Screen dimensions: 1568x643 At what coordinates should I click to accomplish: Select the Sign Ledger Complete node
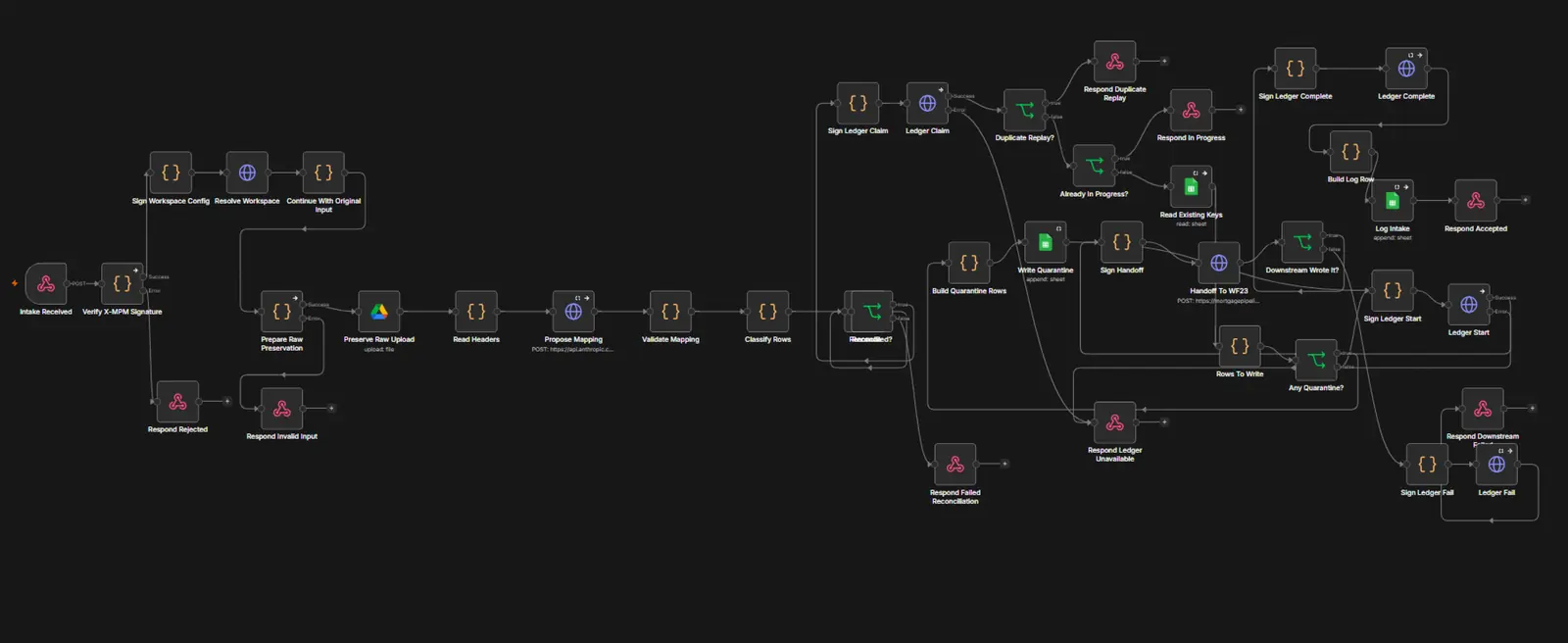[1296, 69]
